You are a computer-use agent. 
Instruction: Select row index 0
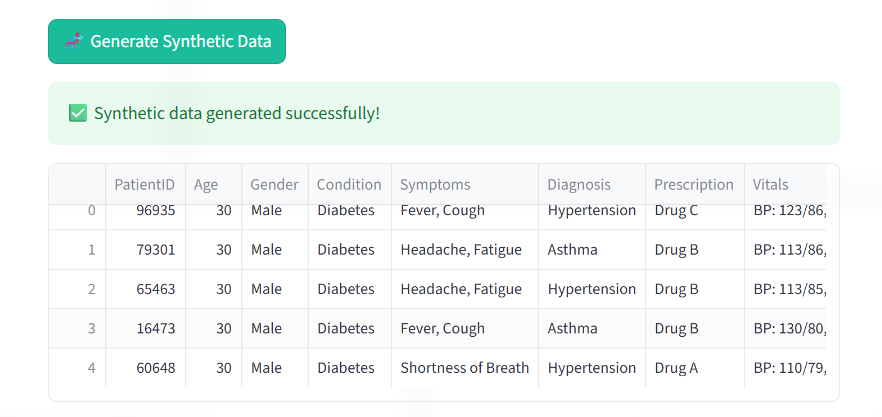[92, 211]
